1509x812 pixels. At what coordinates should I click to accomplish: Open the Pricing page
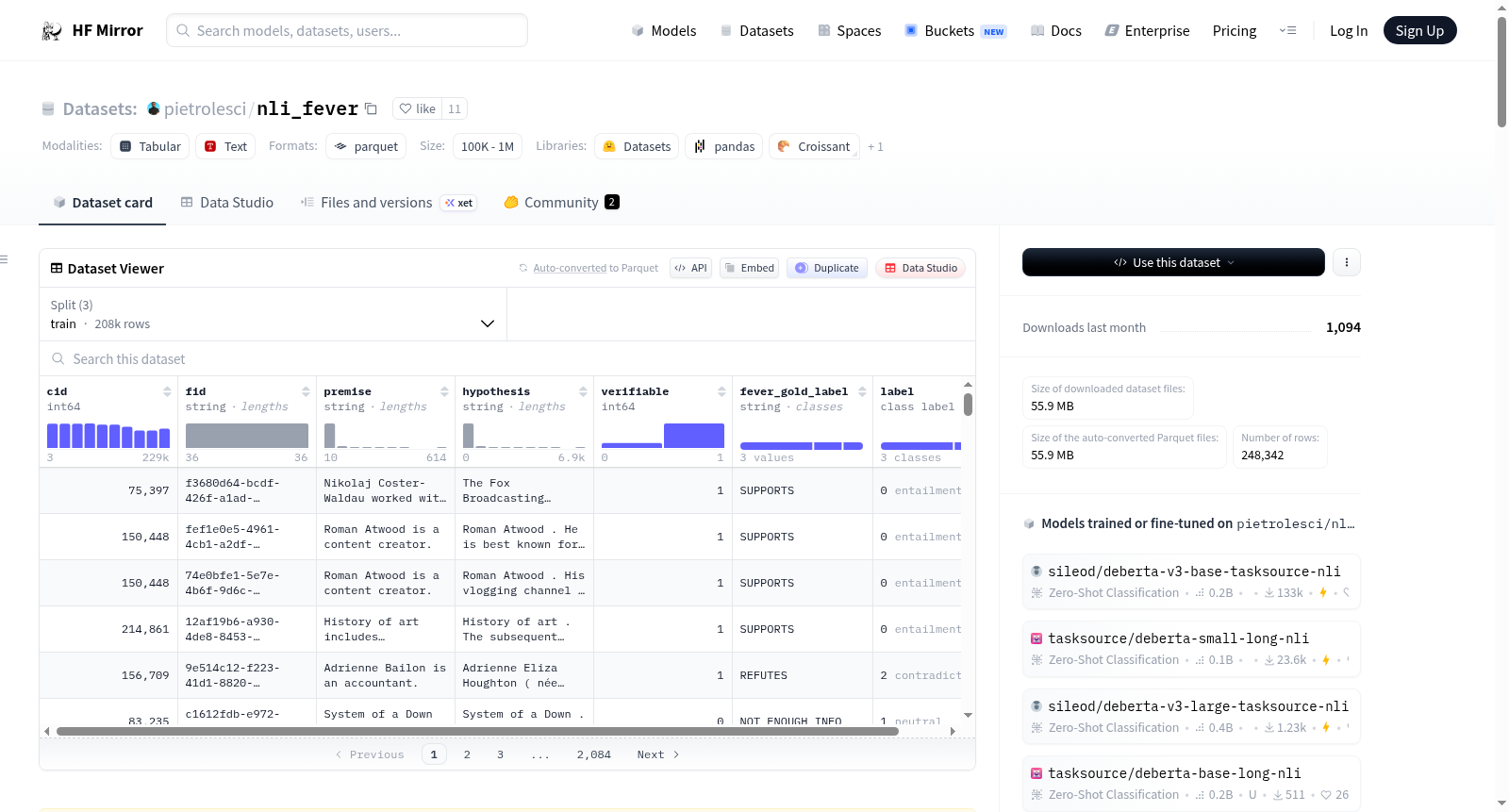[x=1235, y=31]
